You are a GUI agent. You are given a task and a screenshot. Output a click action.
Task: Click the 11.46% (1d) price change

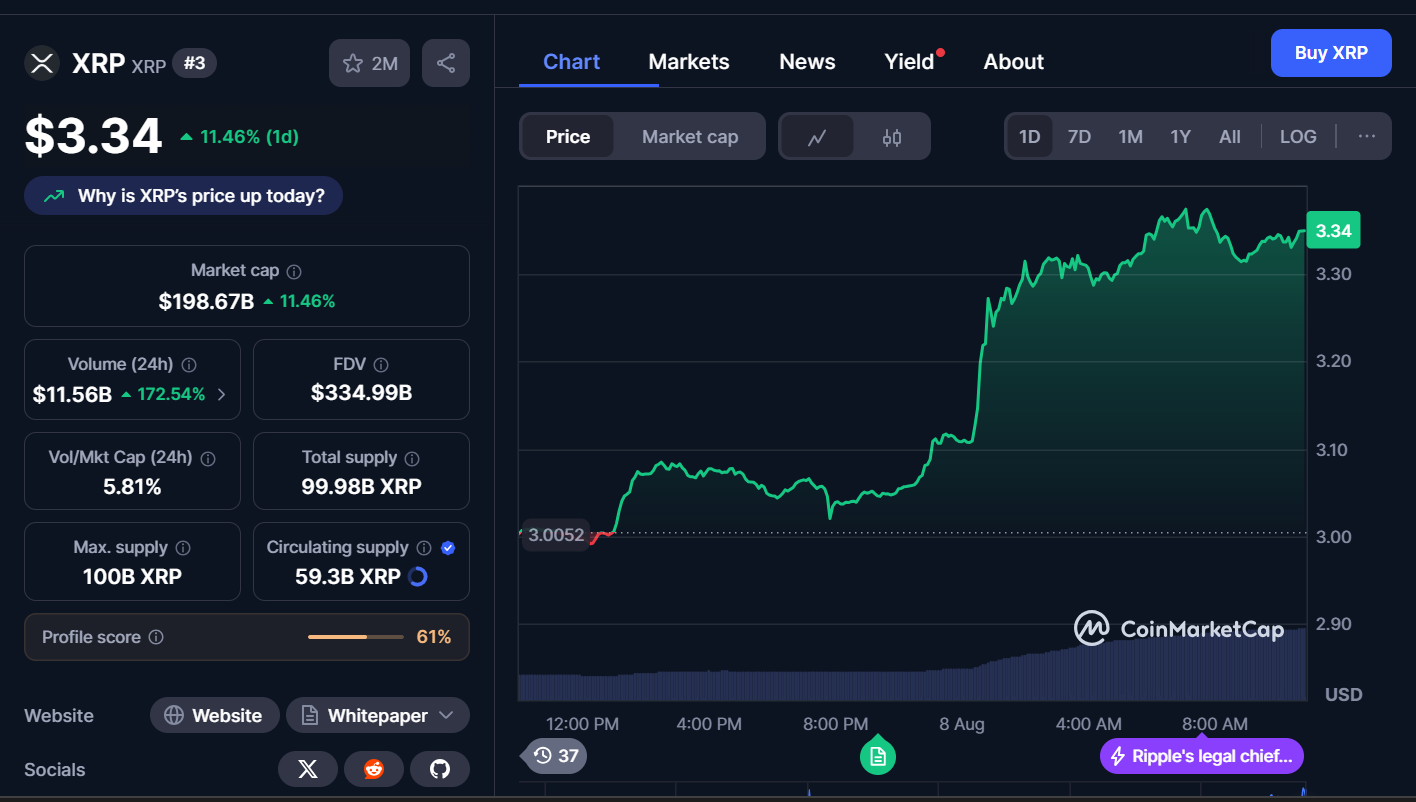coord(239,137)
